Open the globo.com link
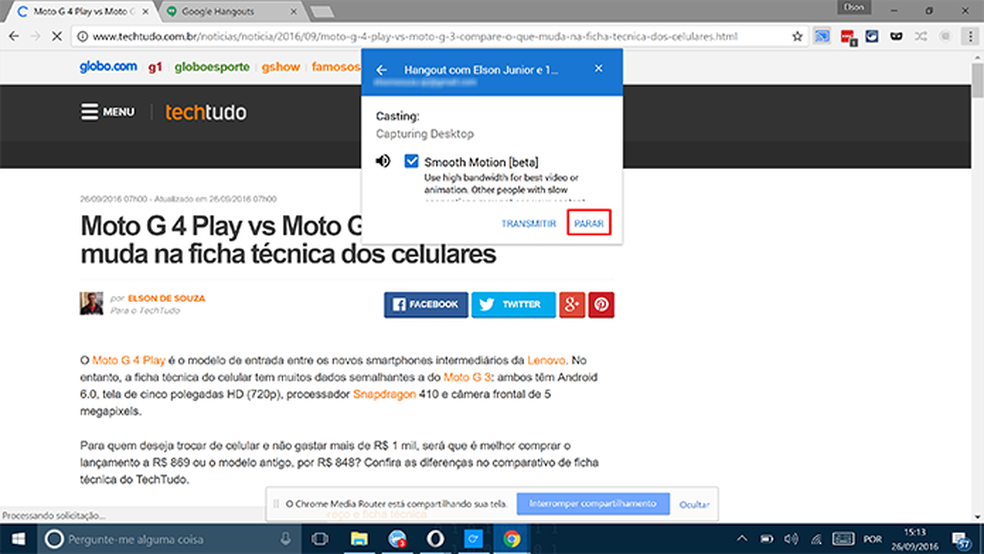The height and width of the screenshot is (554, 984). pos(108,67)
